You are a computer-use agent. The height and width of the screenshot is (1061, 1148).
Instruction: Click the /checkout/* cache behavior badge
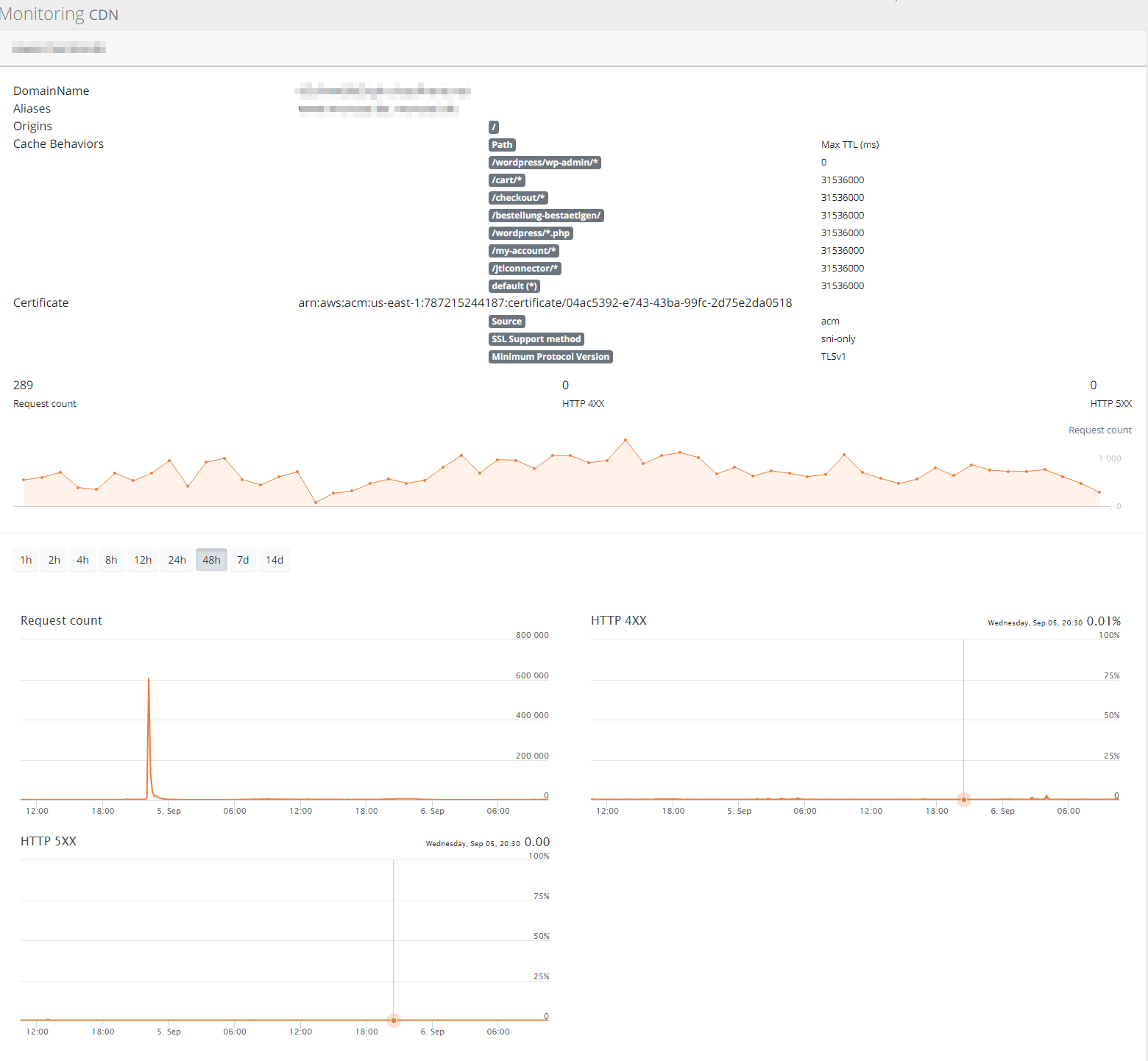tap(518, 198)
